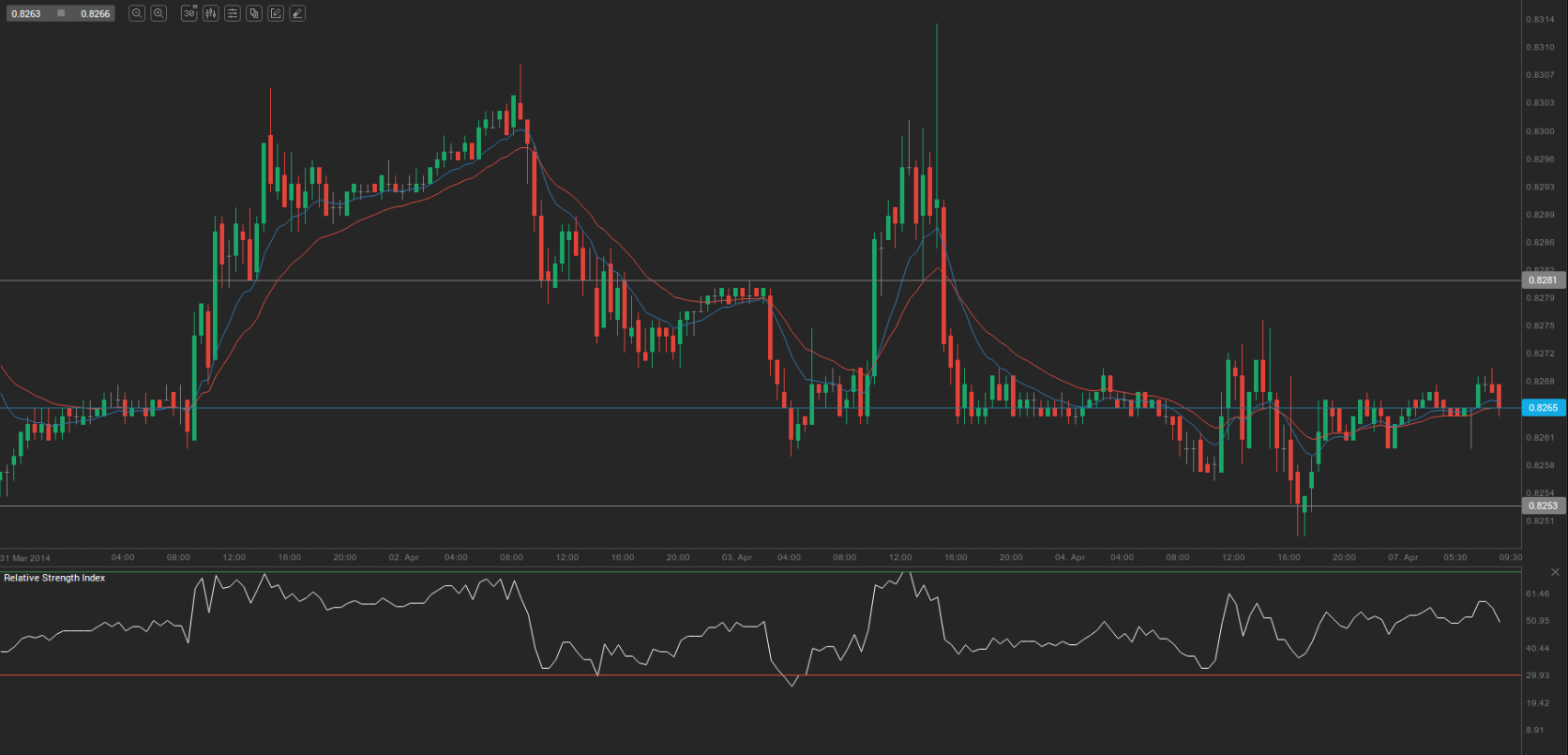This screenshot has height=755, width=1568.
Task: Select the 0.8281 horizontal level label
Action: click(1543, 280)
